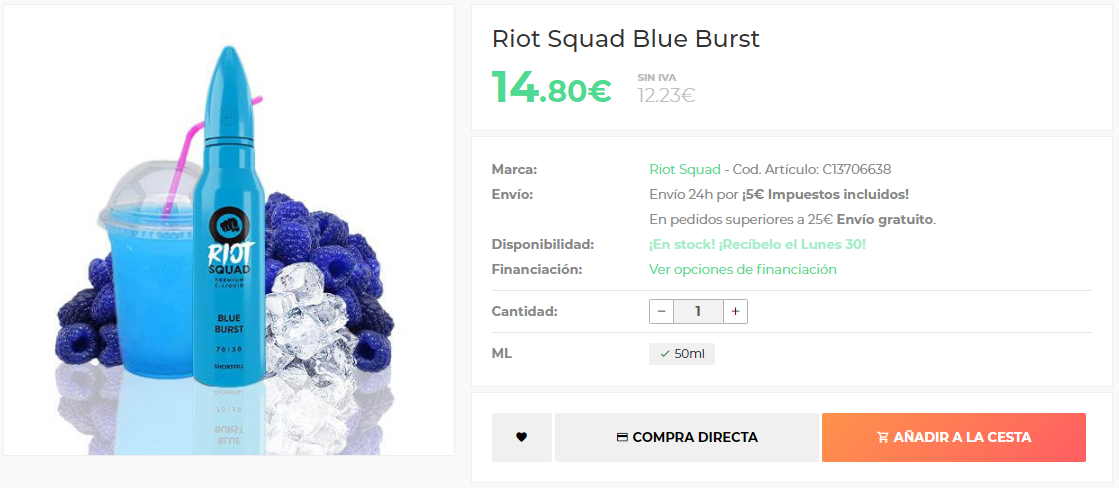1119x488 pixels.
Task: Open the Riot Squad brand link
Action: click(684, 170)
